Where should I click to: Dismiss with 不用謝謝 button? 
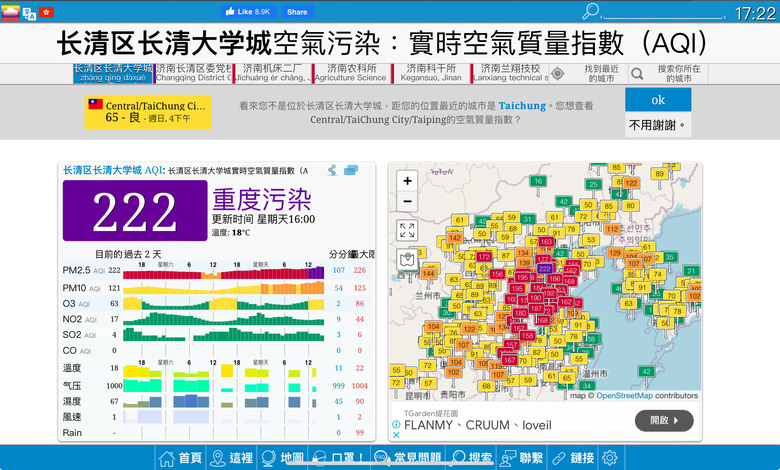(658, 125)
